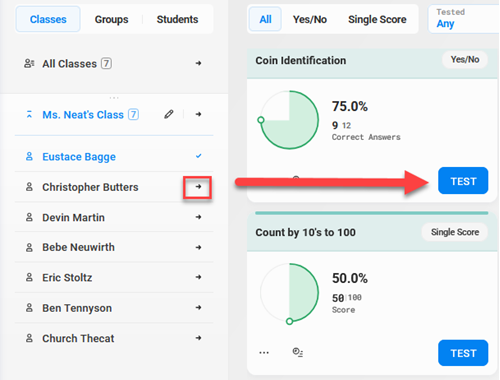
Task: Click the 50.0% progress circle chart
Action: 289,293
